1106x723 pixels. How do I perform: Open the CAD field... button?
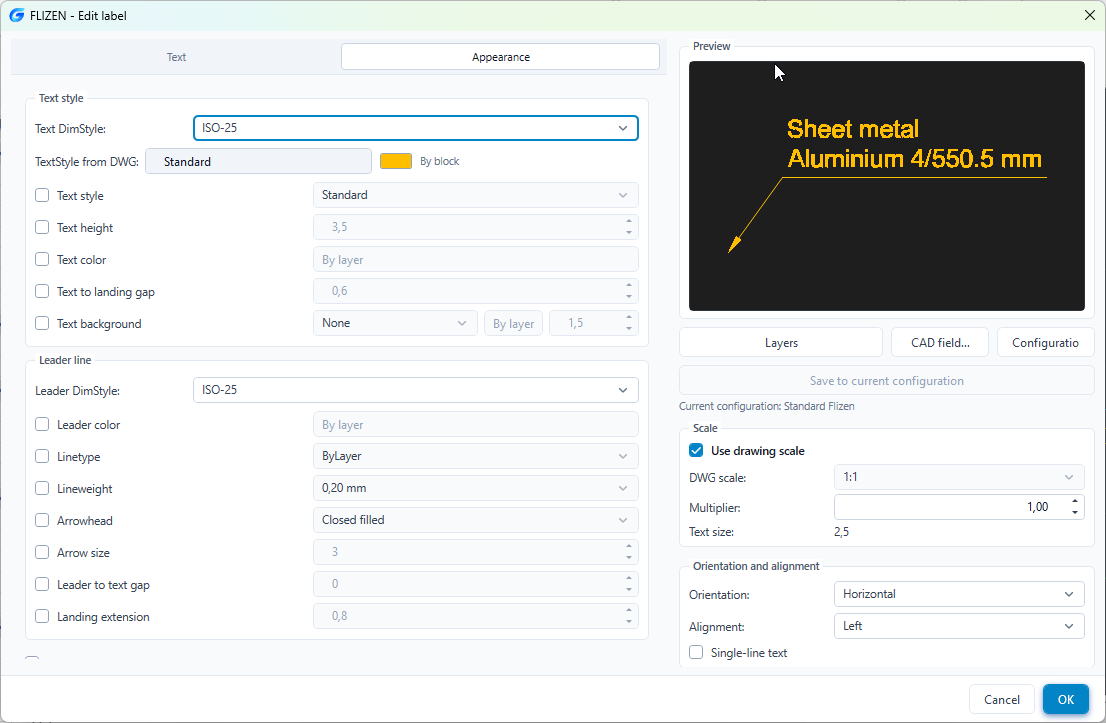tap(940, 343)
